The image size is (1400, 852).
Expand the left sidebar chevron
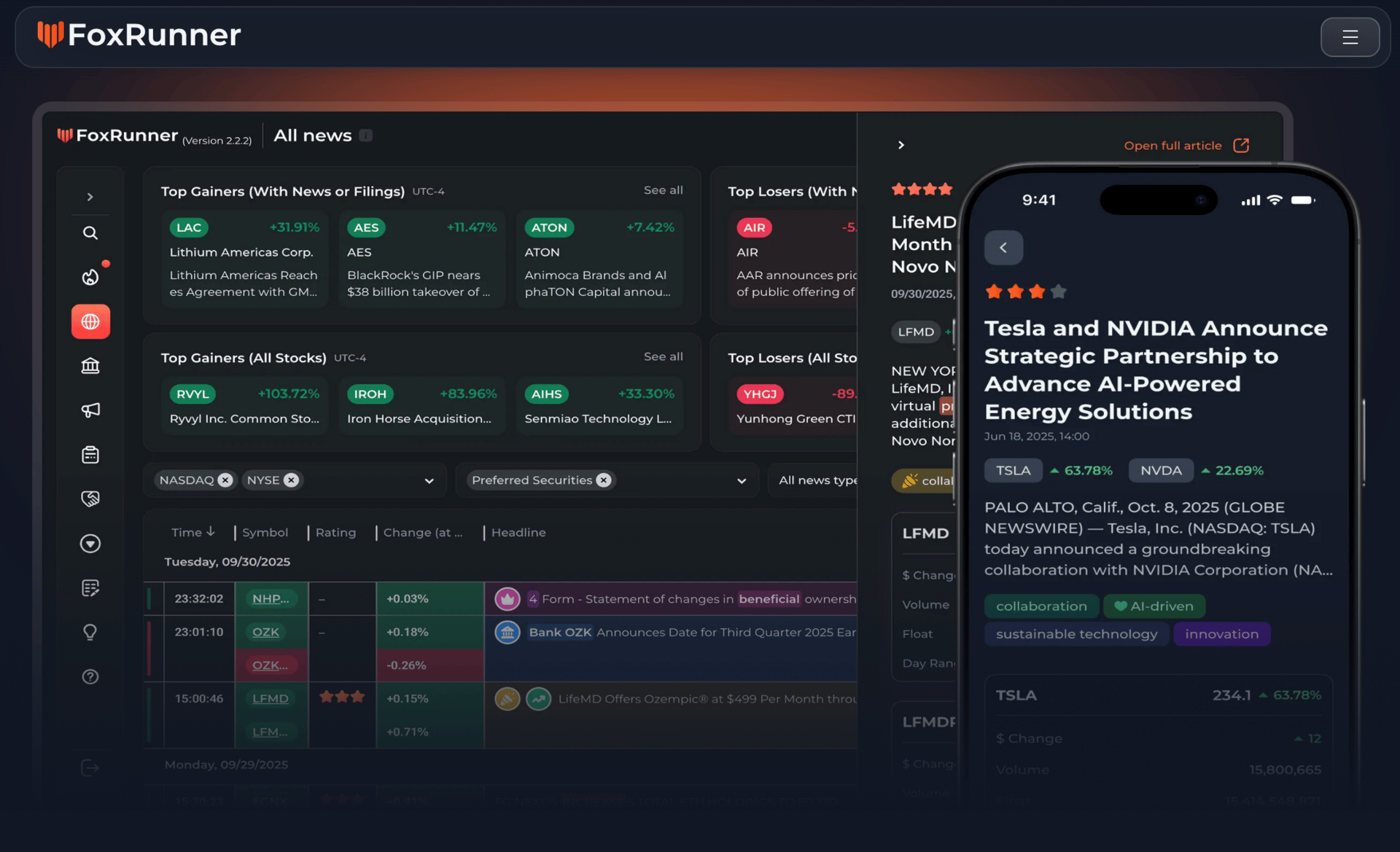(x=90, y=197)
